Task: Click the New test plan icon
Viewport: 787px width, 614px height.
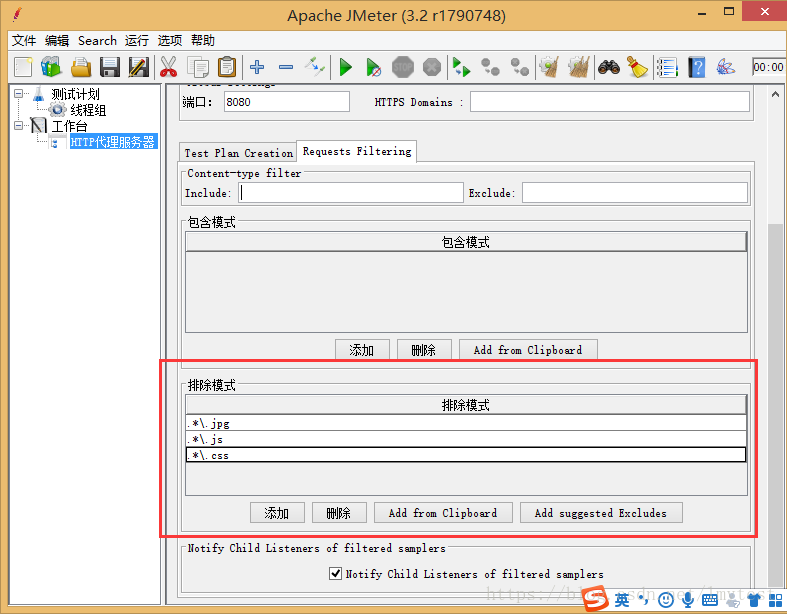Action: 23,67
